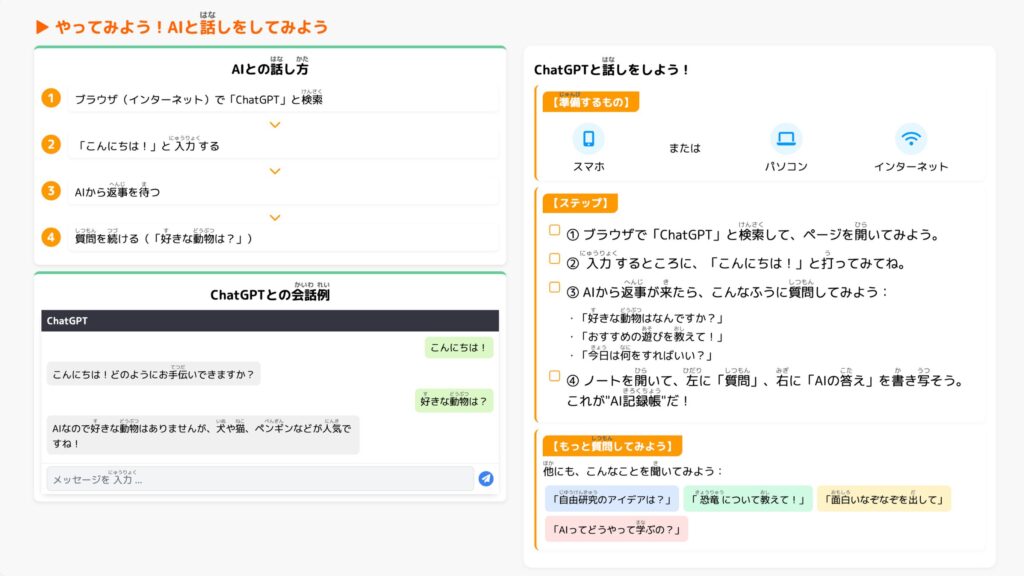Send the message with the paper-plane icon
Screen dimensions: 1024x576
tap(486, 479)
